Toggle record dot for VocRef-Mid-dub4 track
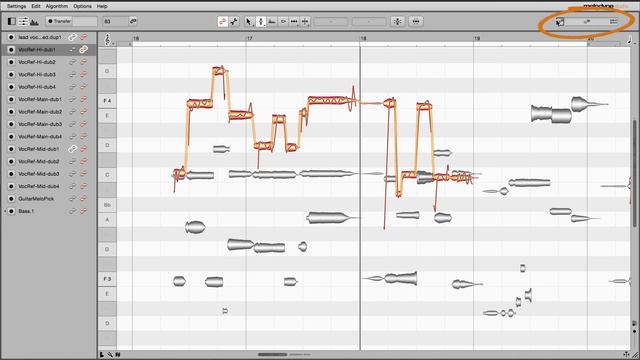Screen dimensions: 640x360 11,186
